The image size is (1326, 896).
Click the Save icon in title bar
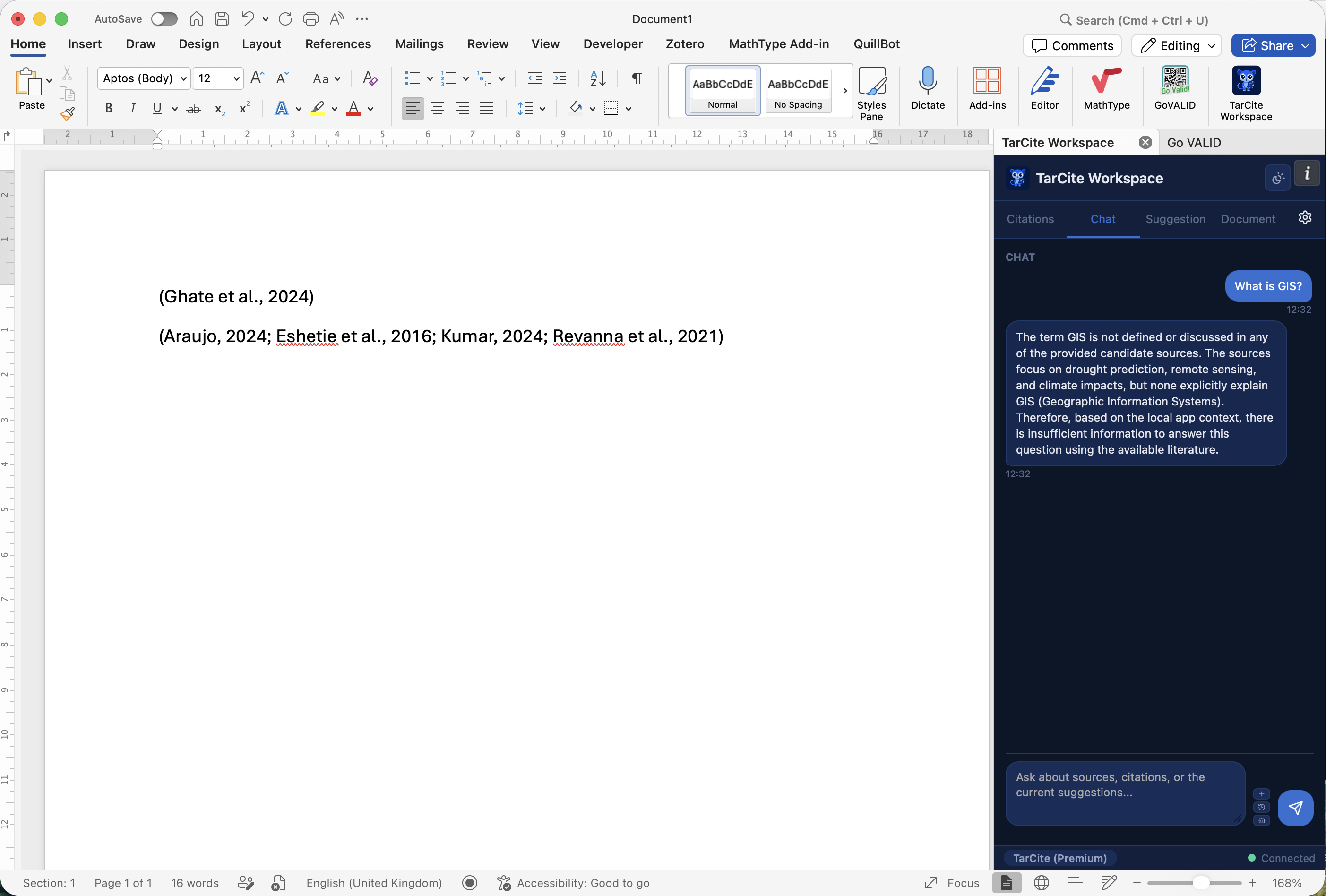(222, 19)
